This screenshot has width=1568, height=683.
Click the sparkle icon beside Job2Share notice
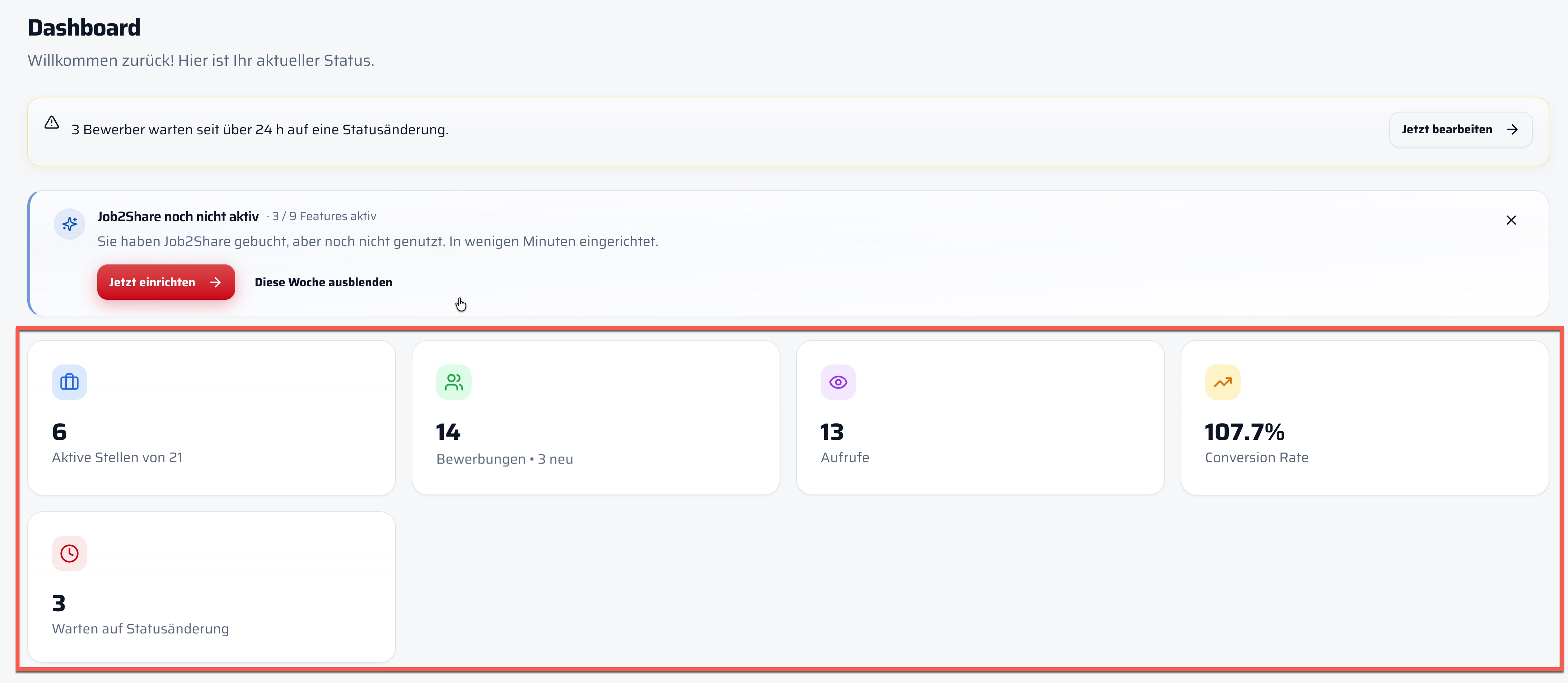pyautogui.click(x=69, y=224)
